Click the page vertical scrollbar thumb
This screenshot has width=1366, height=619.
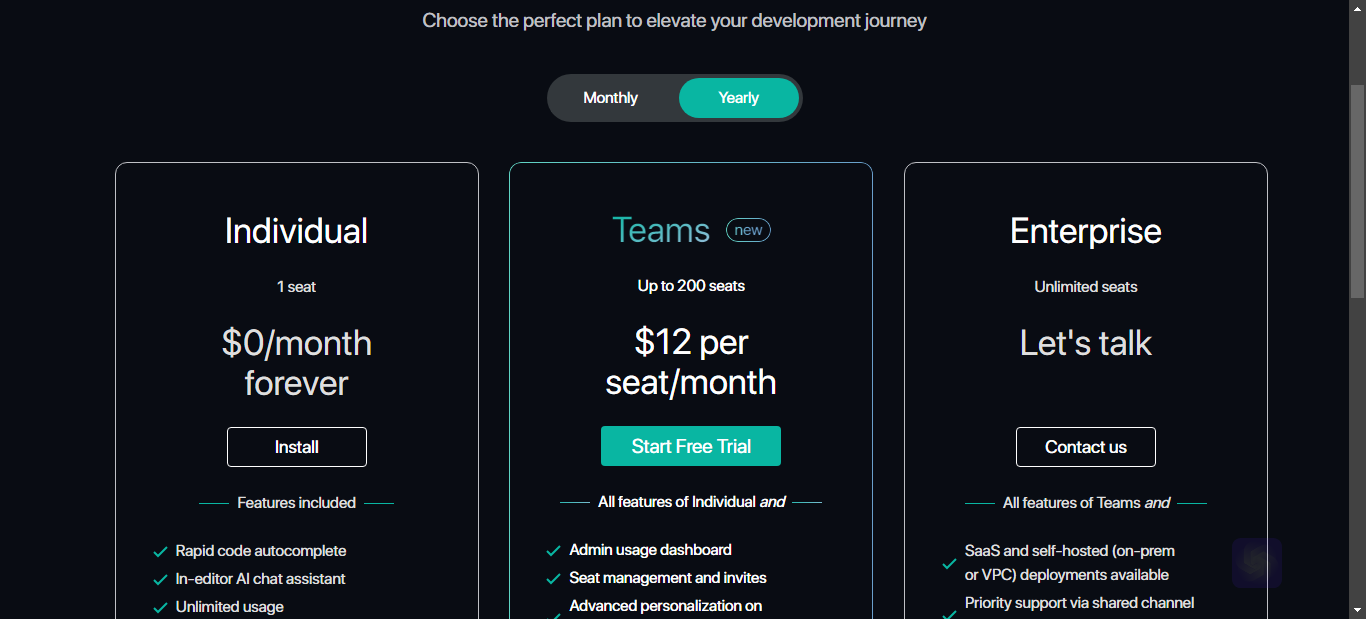point(1357,188)
